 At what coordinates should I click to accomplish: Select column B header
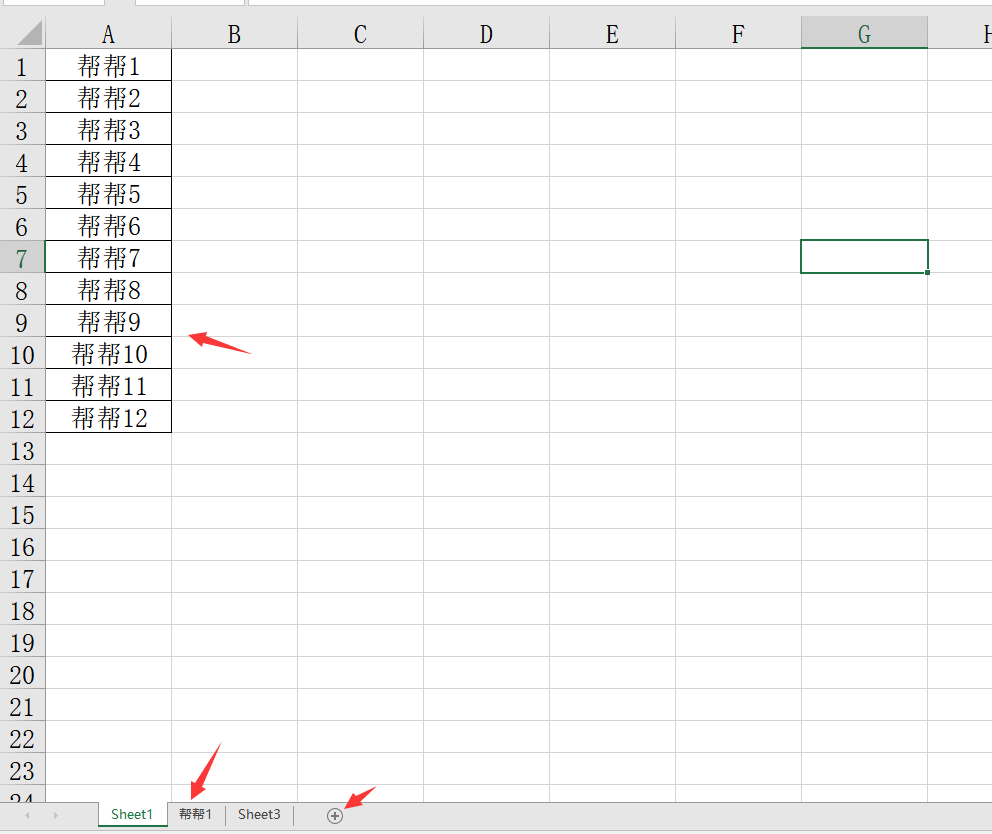[234, 34]
